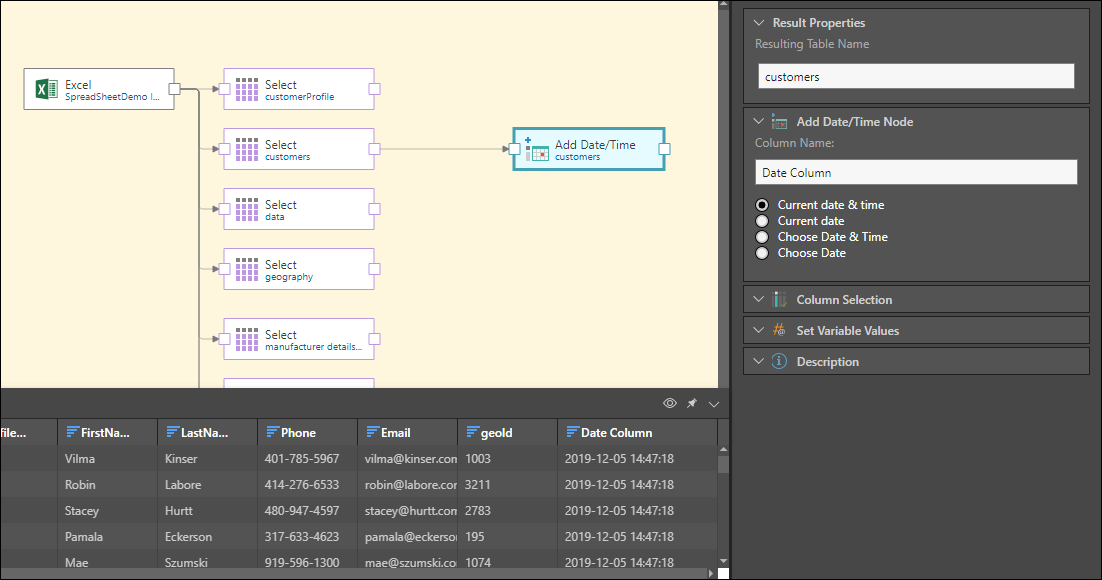Click the Resulting Table Name field
Image resolution: width=1102 pixels, height=580 pixels.
(x=915, y=76)
